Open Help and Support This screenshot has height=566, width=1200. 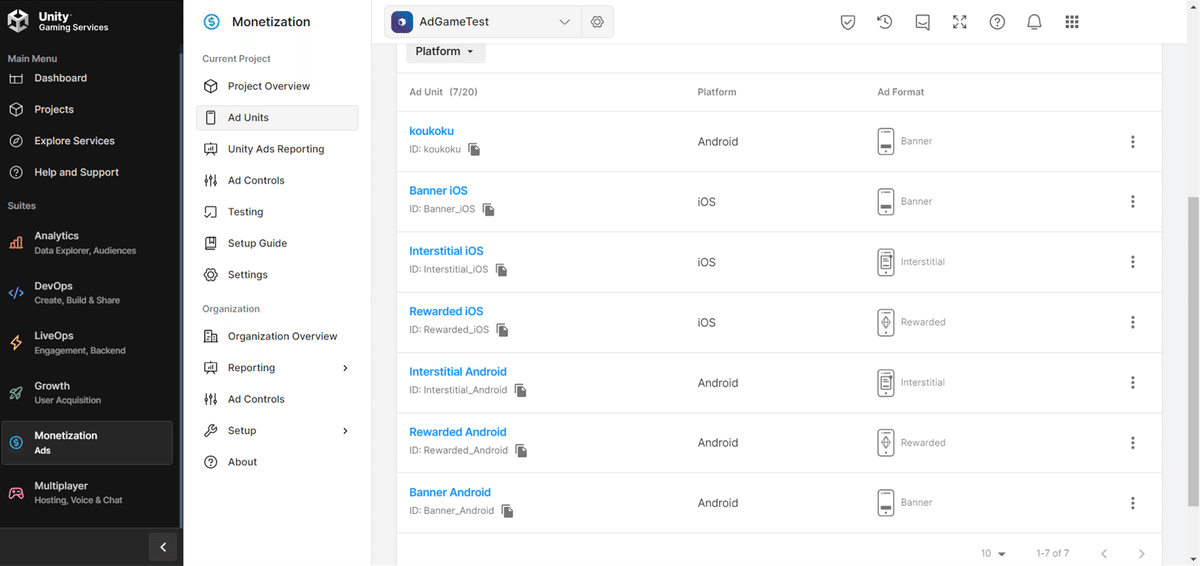coord(76,172)
